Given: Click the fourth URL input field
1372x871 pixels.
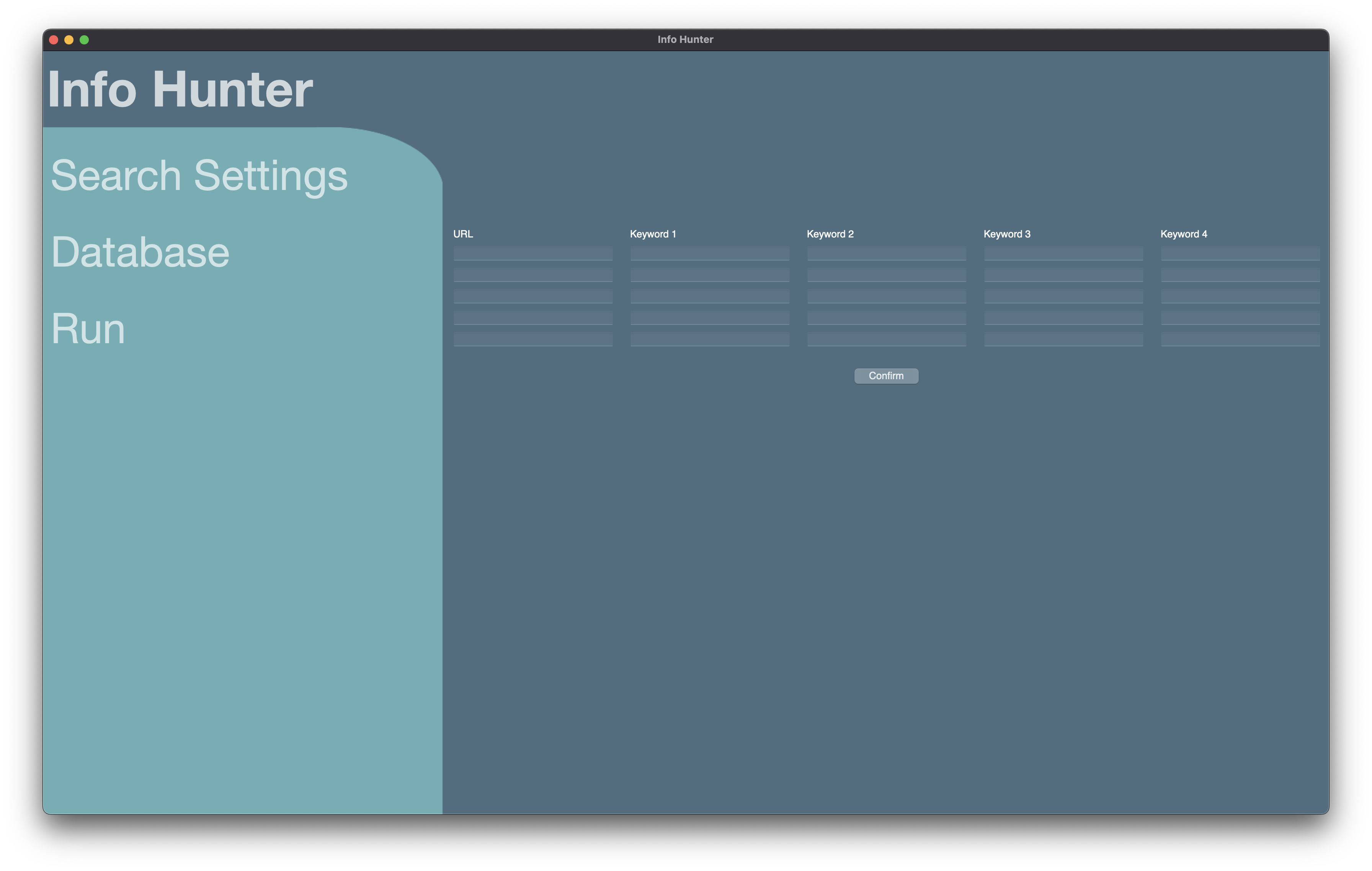Looking at the screenshot, I should 533,318.
